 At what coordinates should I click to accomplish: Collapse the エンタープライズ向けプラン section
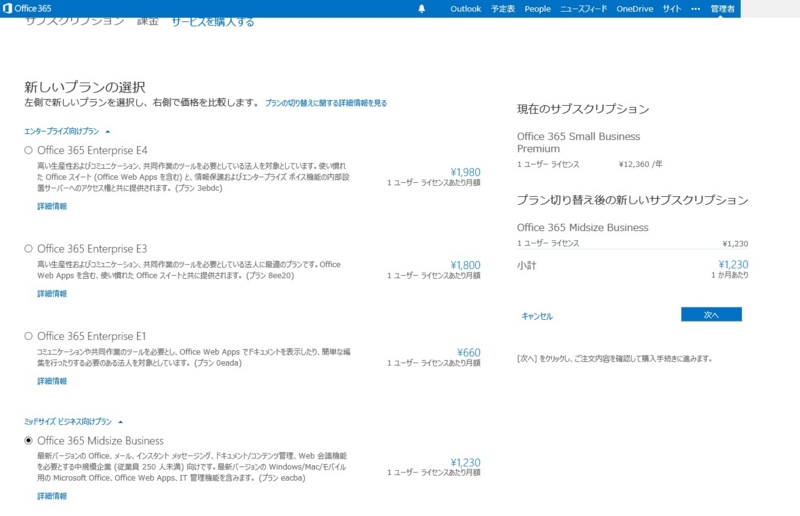pos(67,131)
